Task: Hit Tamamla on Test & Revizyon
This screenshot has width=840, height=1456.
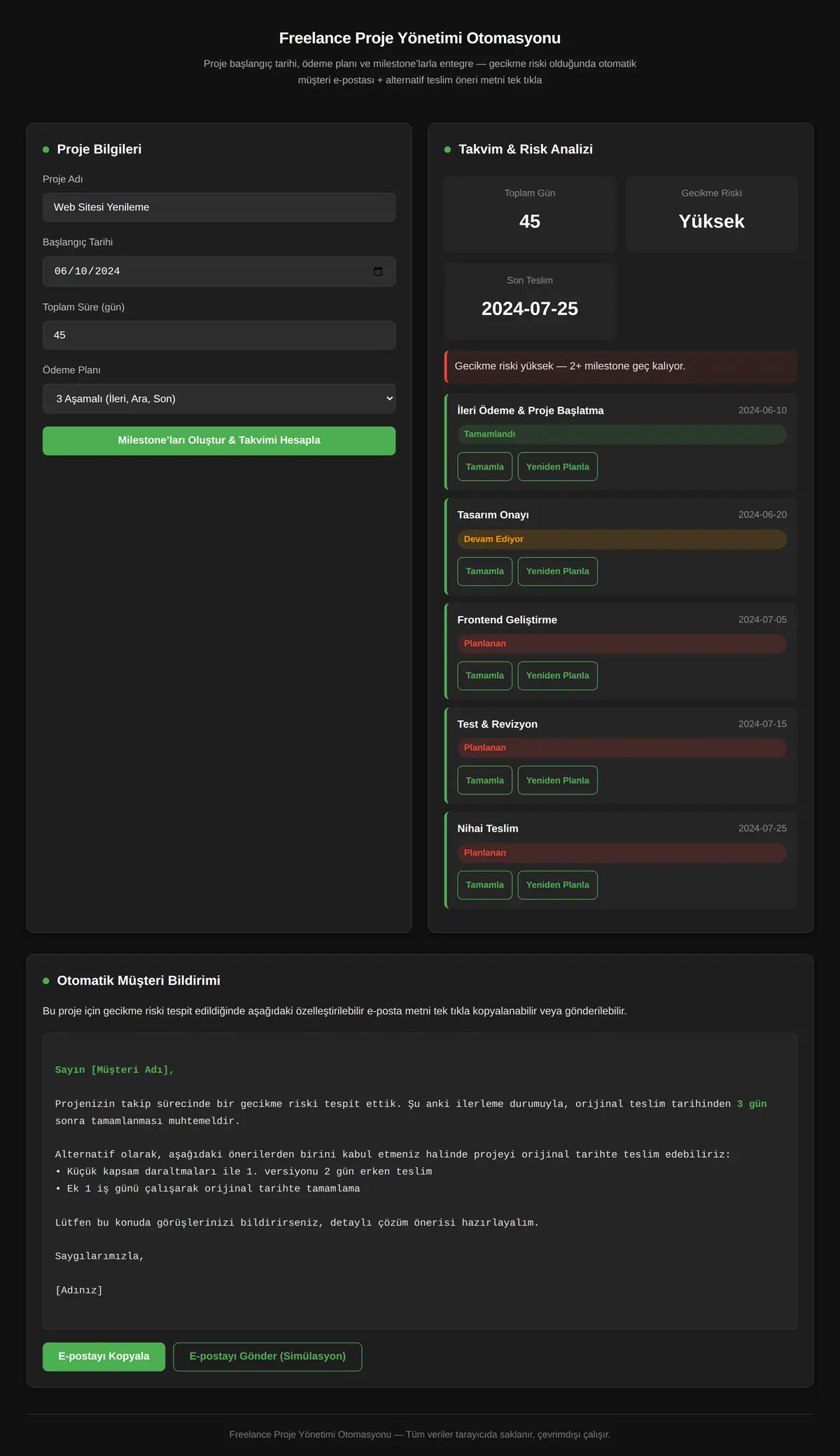Action: 484,780
